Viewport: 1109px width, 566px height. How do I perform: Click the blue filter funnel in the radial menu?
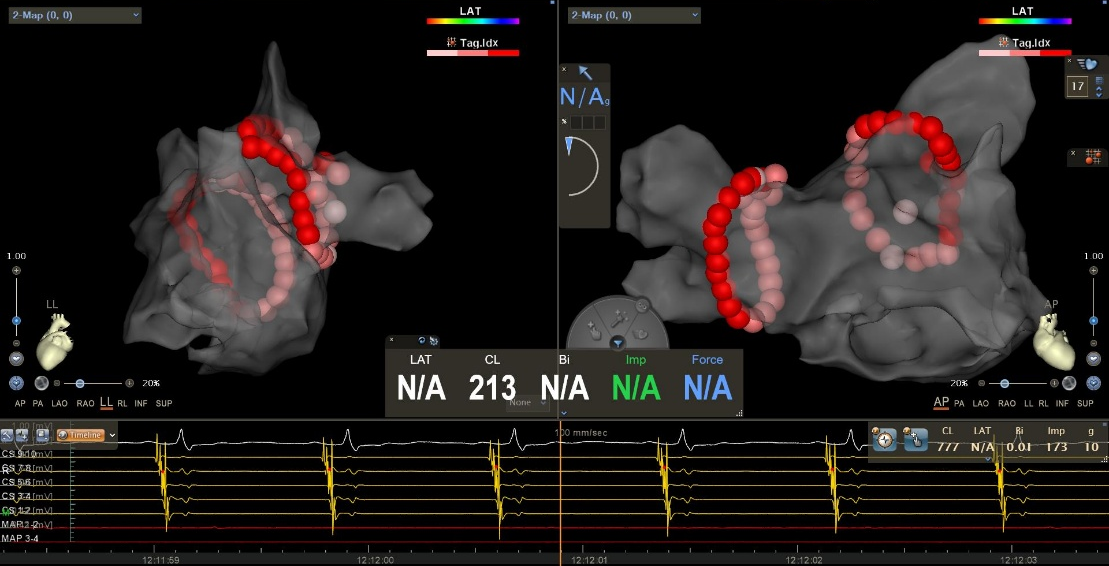(617, 344)
